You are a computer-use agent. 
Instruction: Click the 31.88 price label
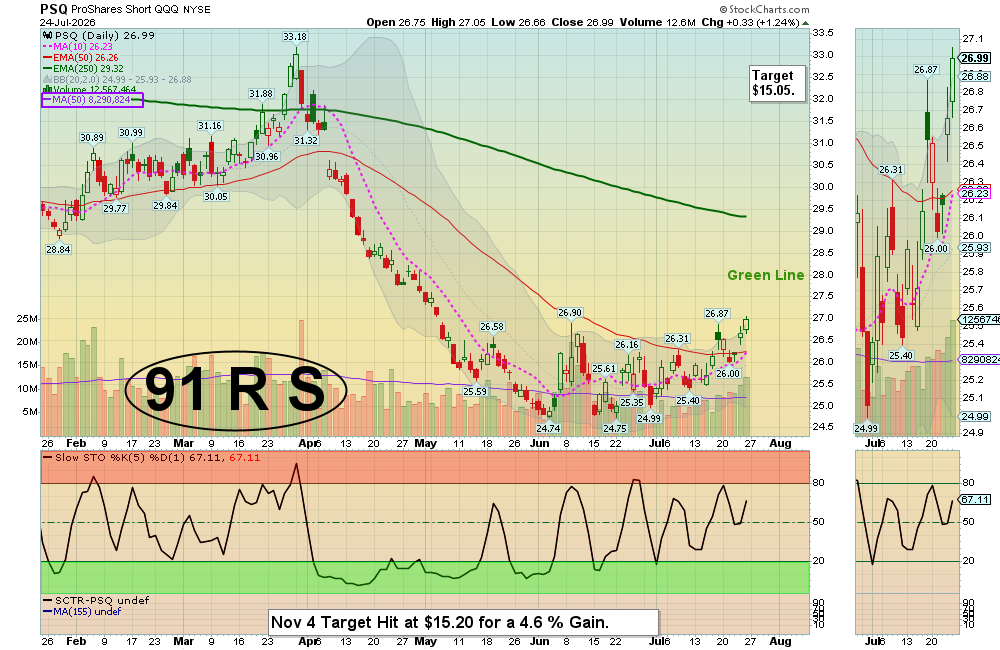pos(261,94)
